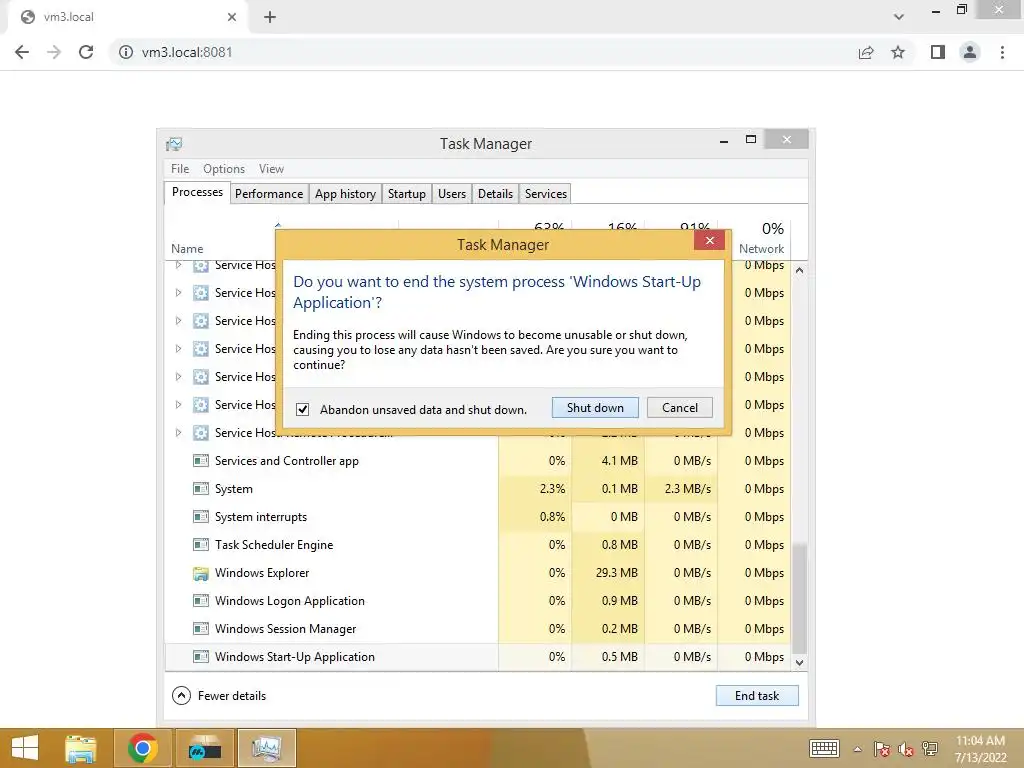Click 2.3% CPU value of System
Viewport: 1024px width, 768px height.
[x=552, y=488]
